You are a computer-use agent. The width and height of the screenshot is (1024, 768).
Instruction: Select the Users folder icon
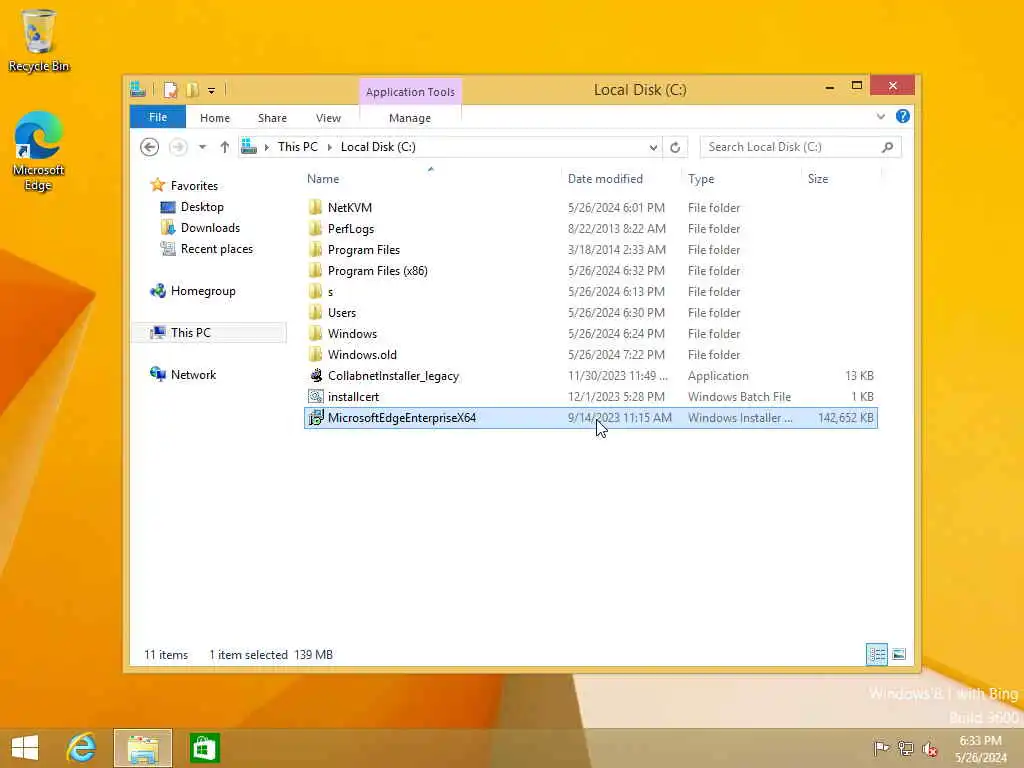315,313
